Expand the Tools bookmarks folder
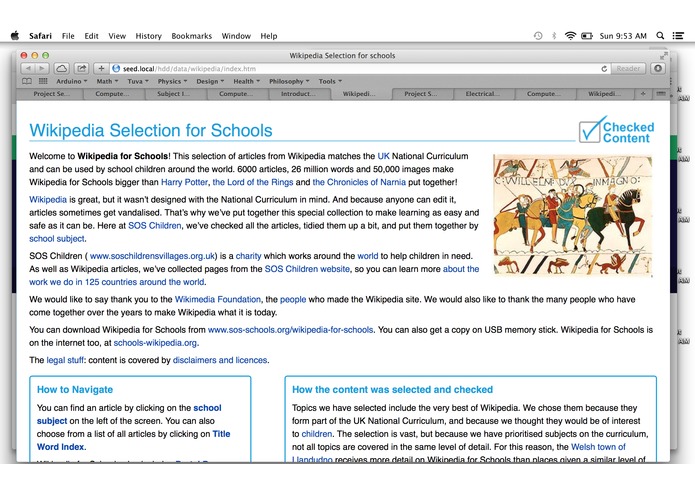Viewport: 695px width, 494px height. pos(330,81)
